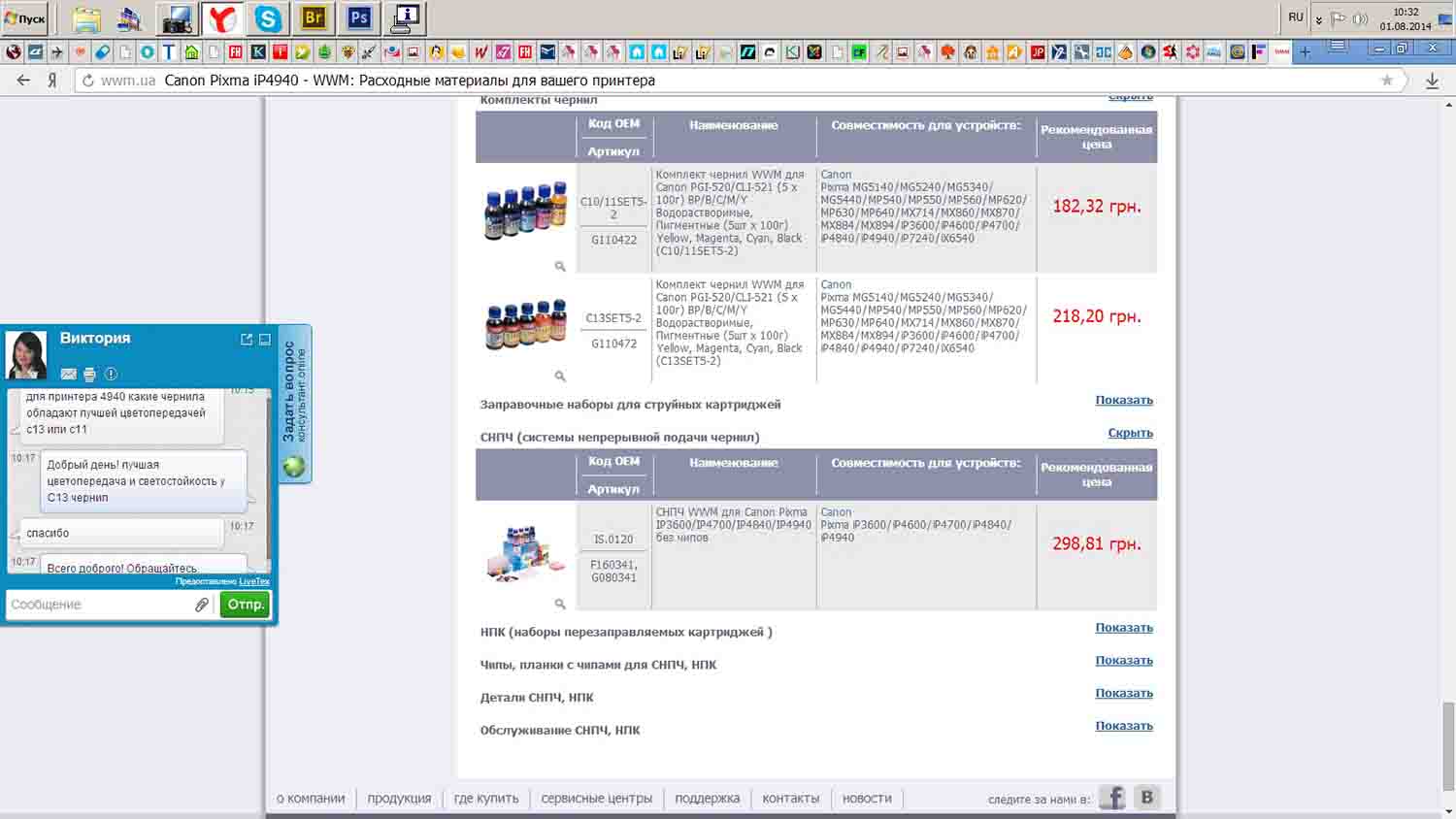The height and width of the screenshot is (819, 1456).
Task: Show Заправочные наборы для струйных картриджей section
Action: 1124,400
